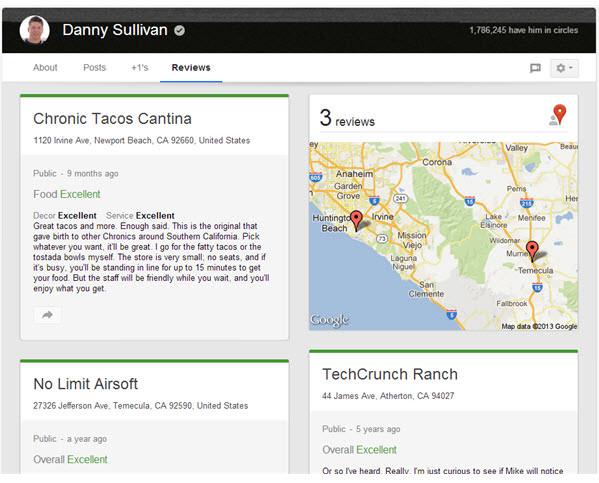The width and height of the screenshot is (599, 483).
Task: Click the San Clemente label on the map
Action: pyautogui.click(x=426, y=289)
